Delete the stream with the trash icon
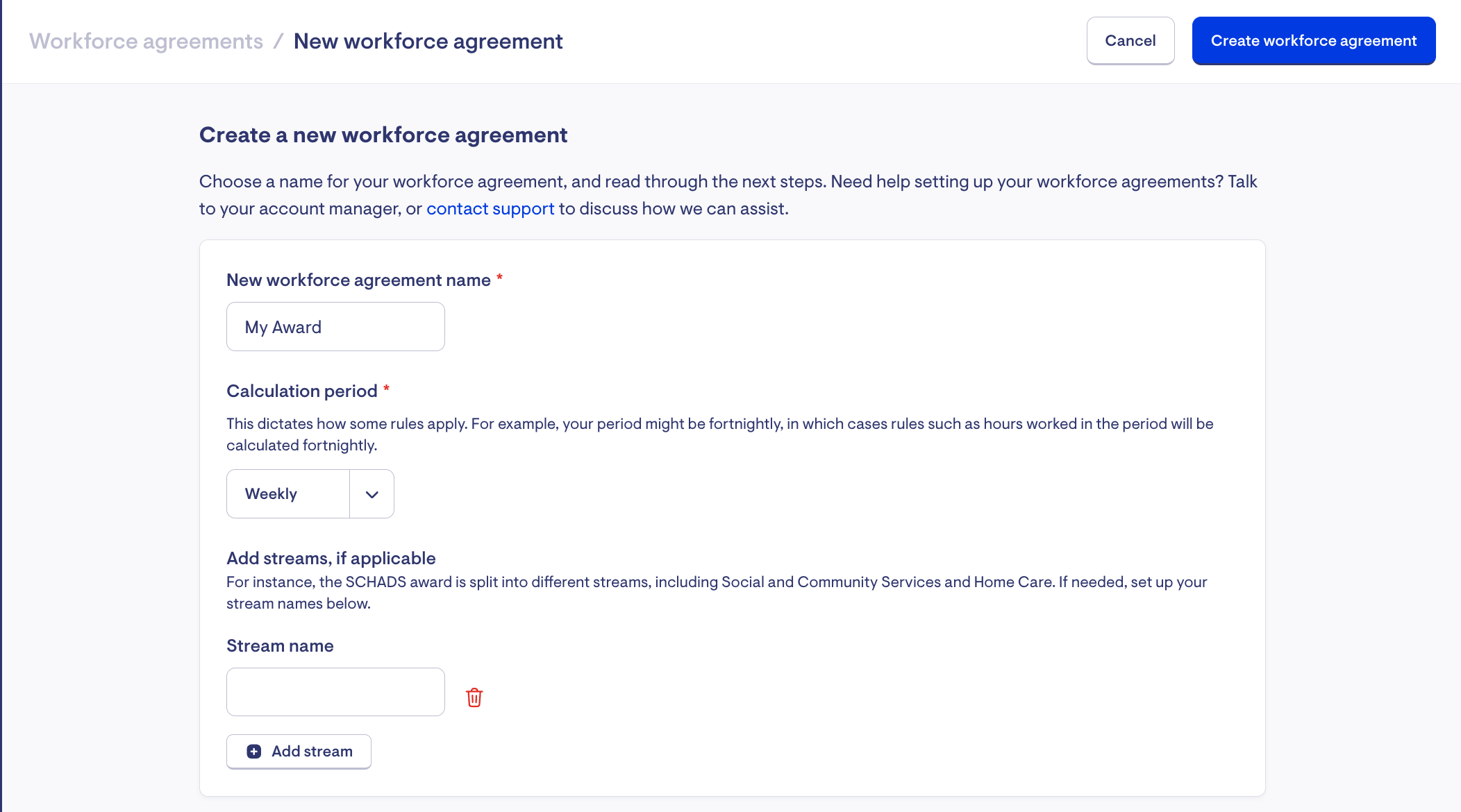This screenshot has height=812, width=1461. coord(474,697)
